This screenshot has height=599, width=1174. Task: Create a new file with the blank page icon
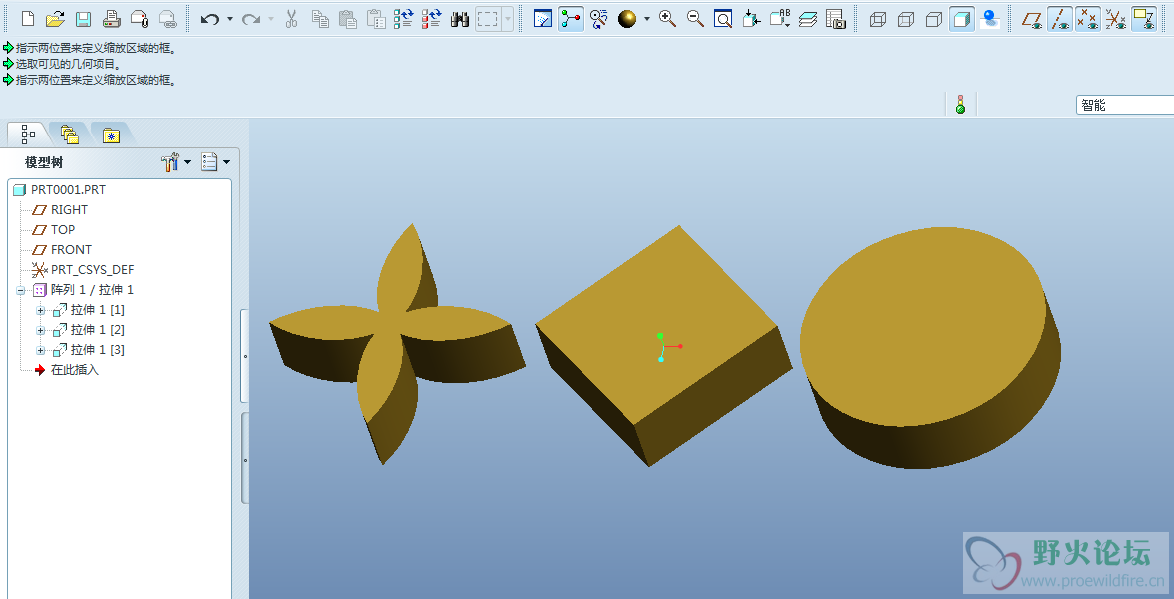28,19
